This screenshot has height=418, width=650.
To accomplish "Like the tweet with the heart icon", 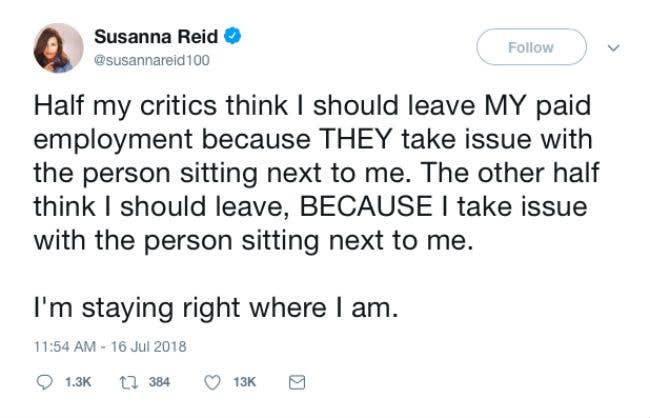I will tap(212, 381).
